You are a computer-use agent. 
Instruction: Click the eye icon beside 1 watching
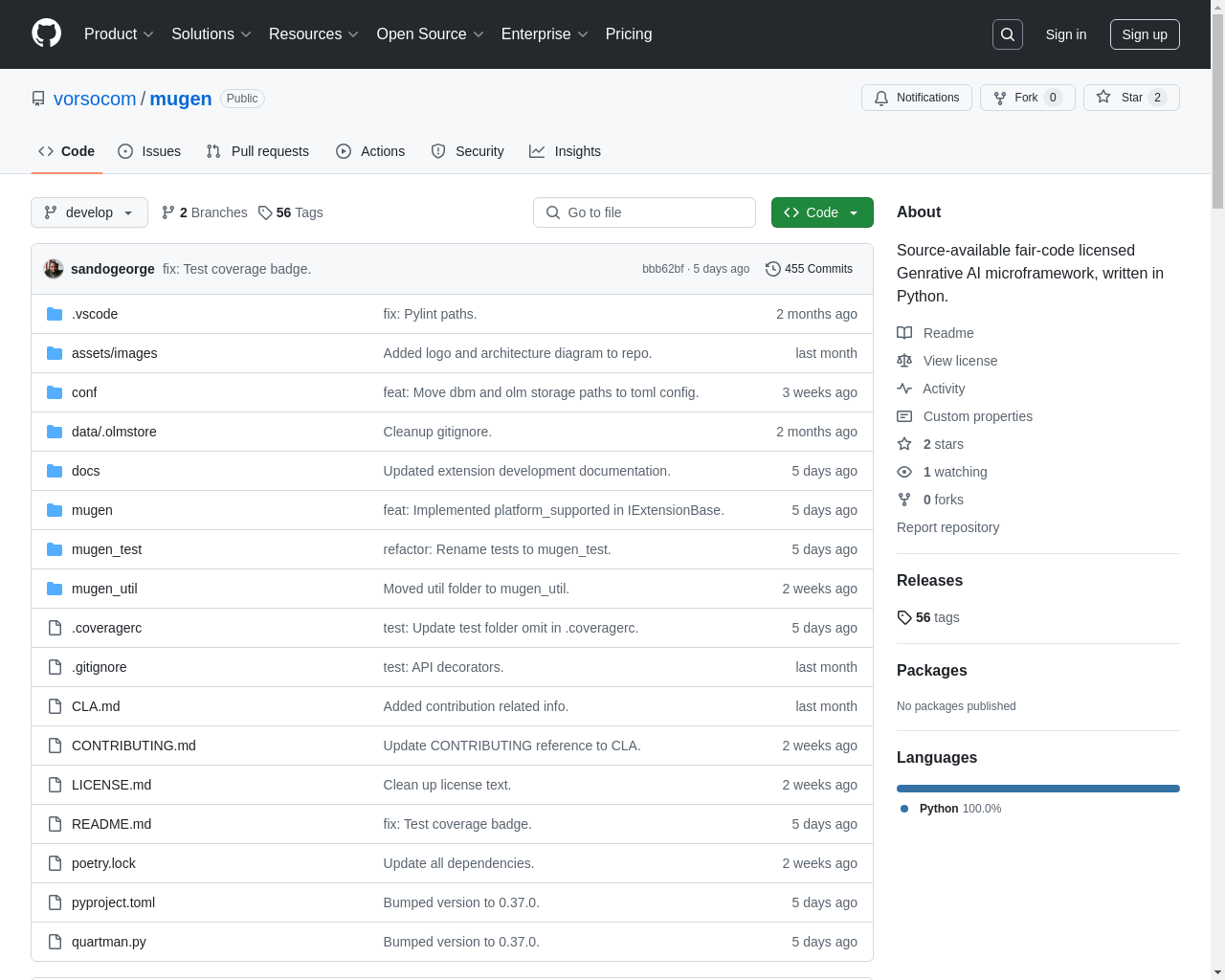[x=904, y=472]
